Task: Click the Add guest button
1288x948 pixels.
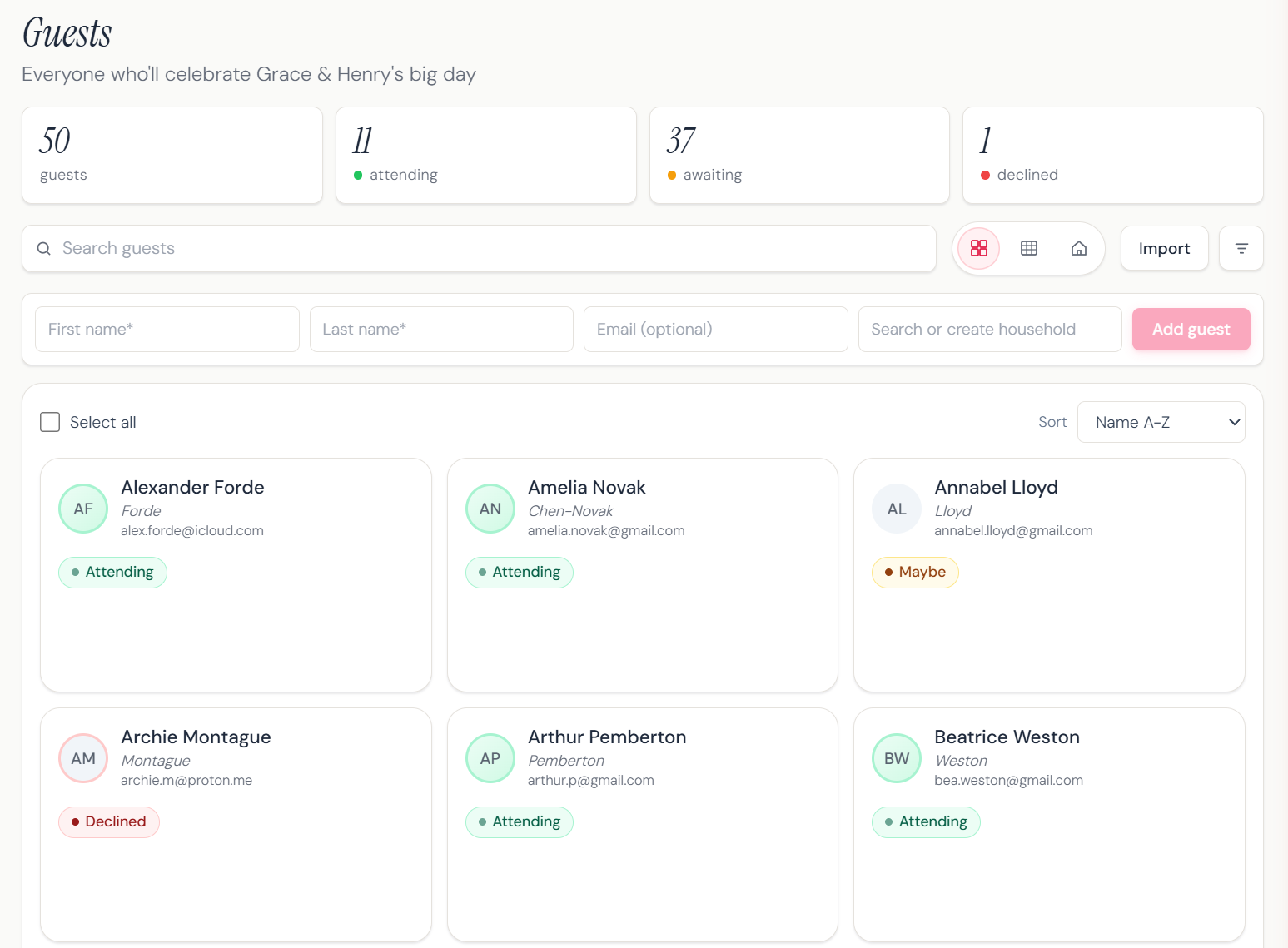Action: coord(1191,329)
